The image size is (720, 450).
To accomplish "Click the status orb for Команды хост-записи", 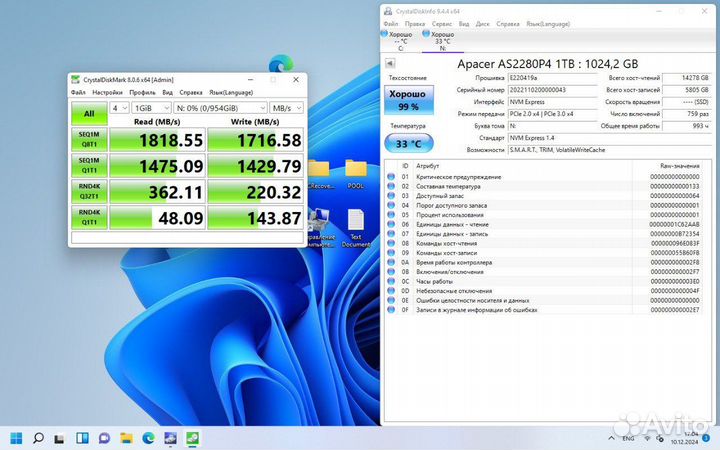I will 391,253.
